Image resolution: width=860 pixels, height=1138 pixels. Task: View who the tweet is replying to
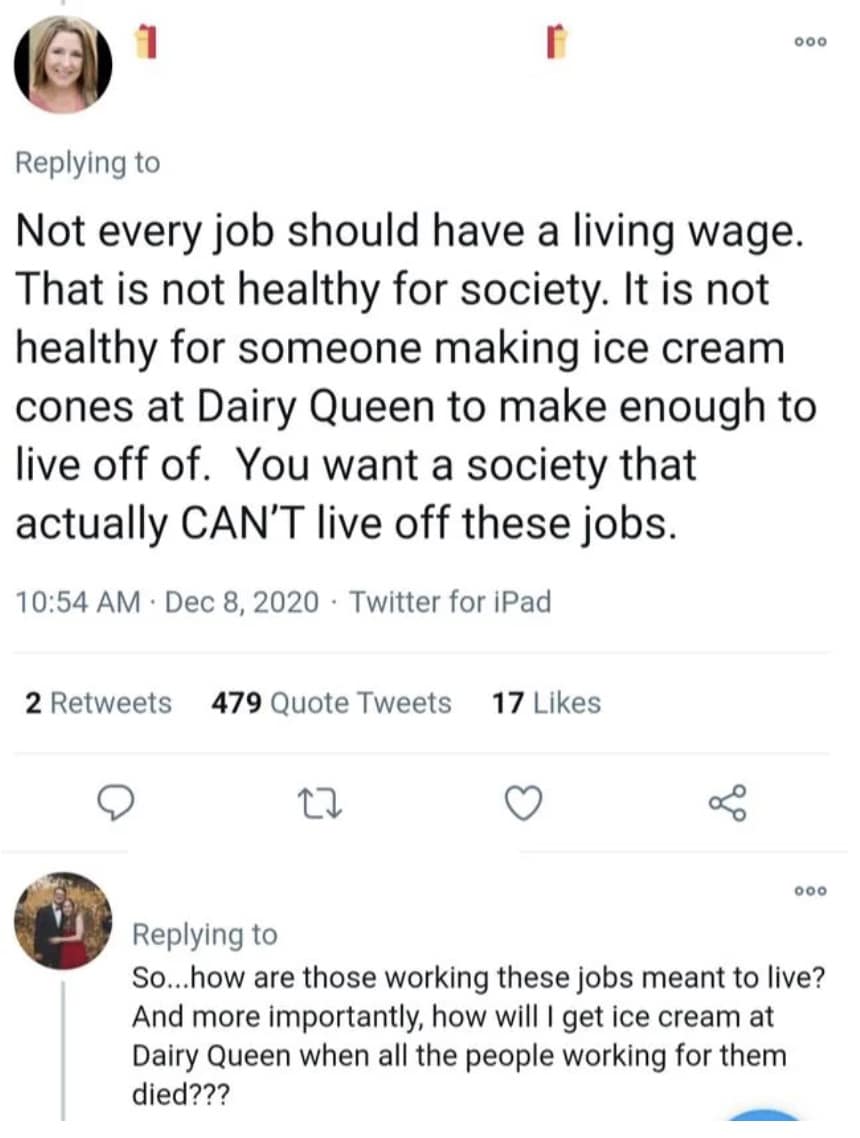pyautogui.click(x=88, y=163)
